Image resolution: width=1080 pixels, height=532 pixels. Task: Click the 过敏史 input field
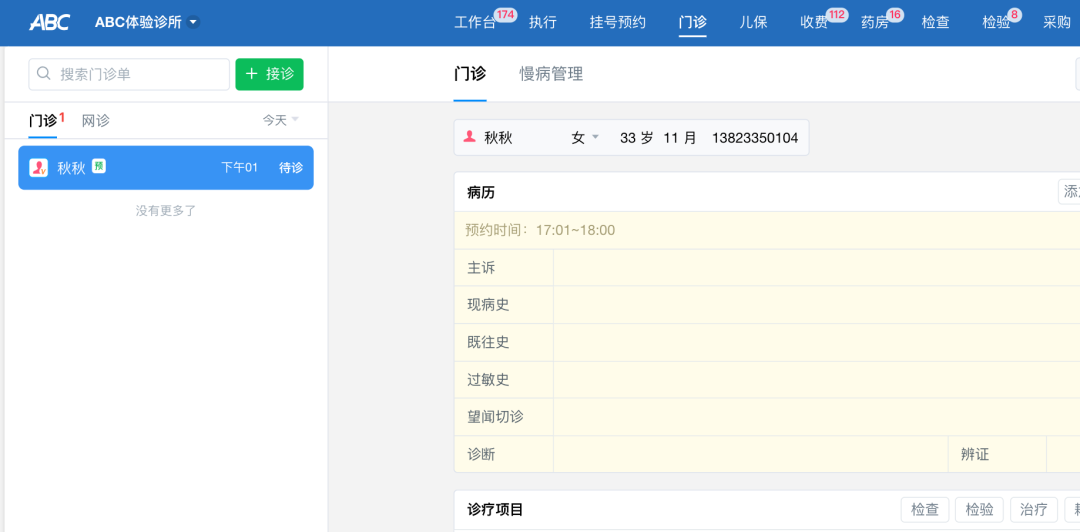[x=816, y=380]
